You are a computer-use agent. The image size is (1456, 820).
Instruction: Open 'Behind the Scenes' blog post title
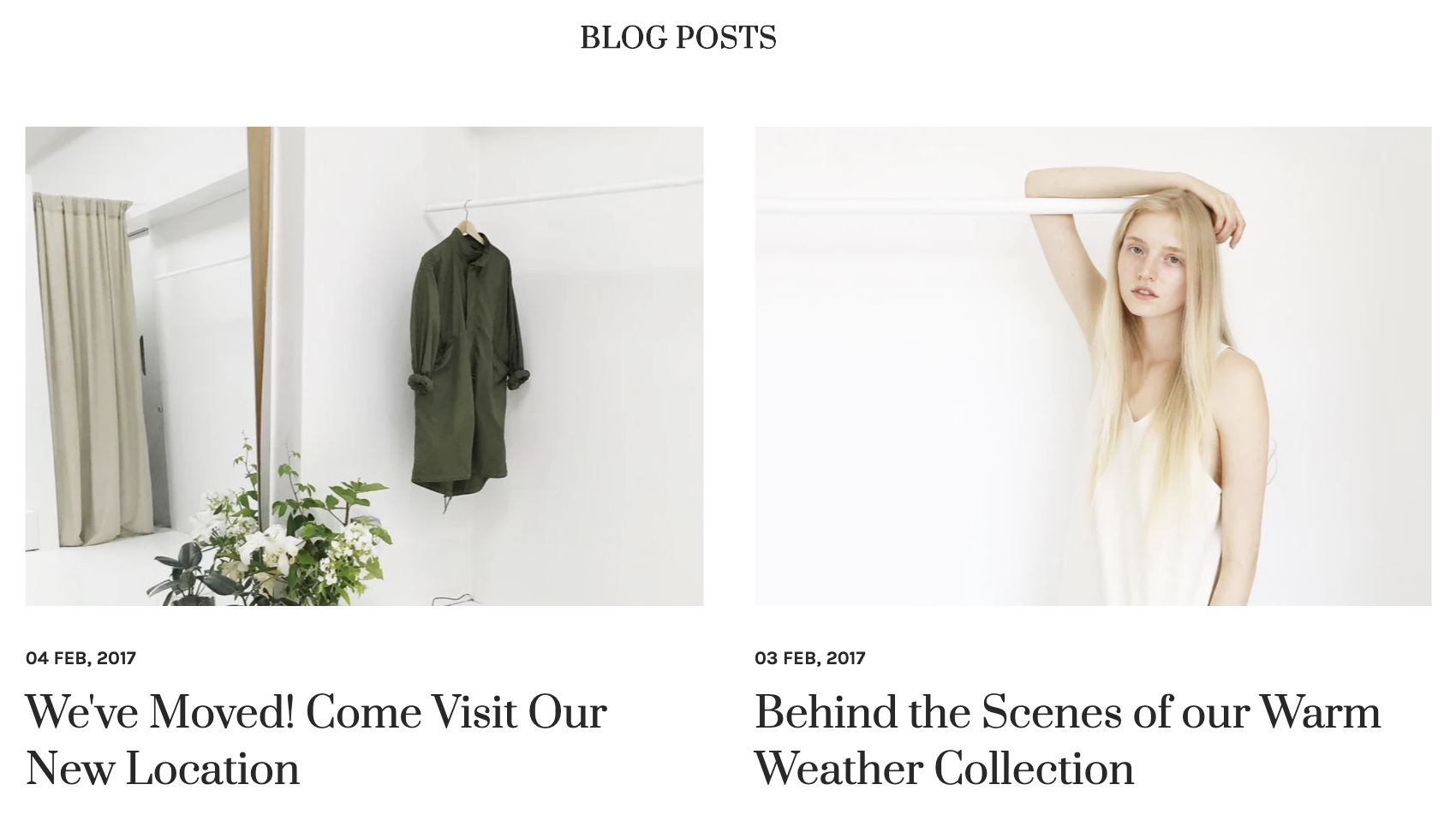[1067, 740]
